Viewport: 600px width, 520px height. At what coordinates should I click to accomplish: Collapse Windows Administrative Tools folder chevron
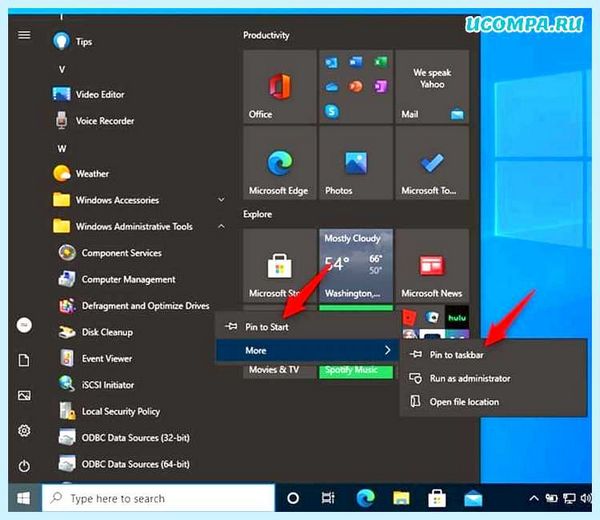pos(221,226)
